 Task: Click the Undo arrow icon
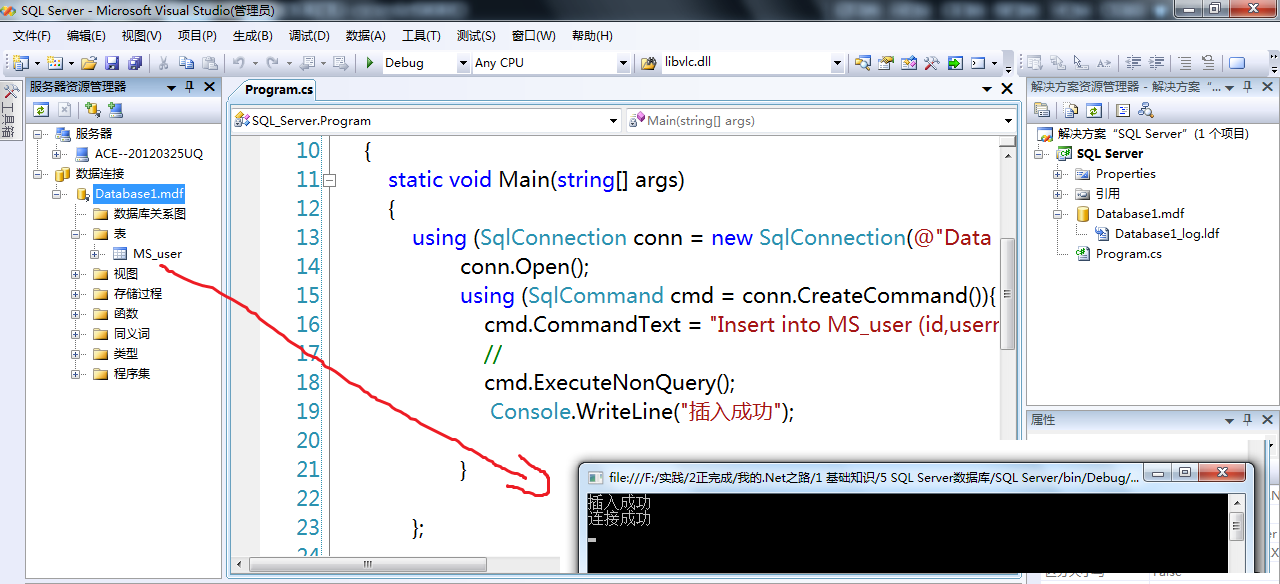click(x=238, y=62)
